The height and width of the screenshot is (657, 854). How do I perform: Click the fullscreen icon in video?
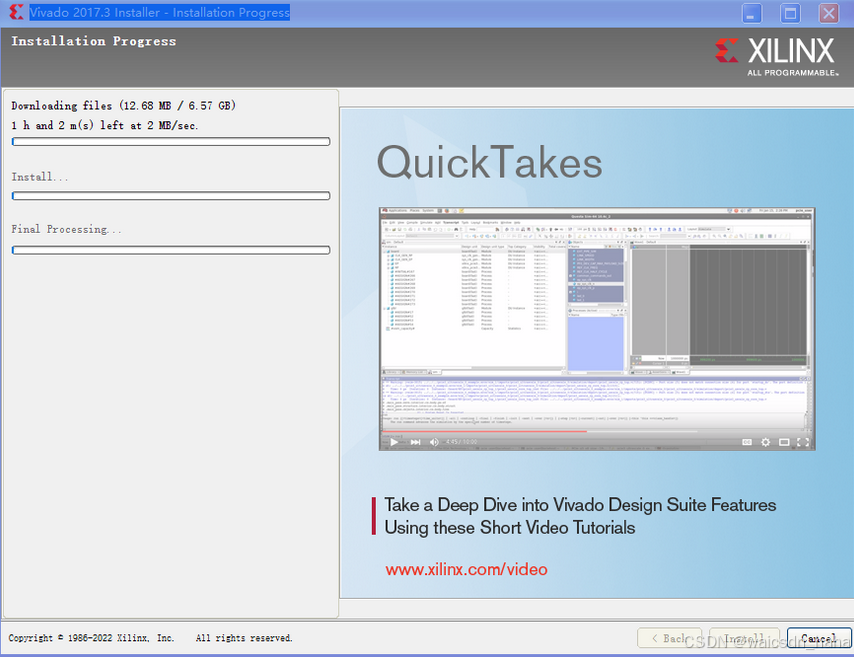803,442
